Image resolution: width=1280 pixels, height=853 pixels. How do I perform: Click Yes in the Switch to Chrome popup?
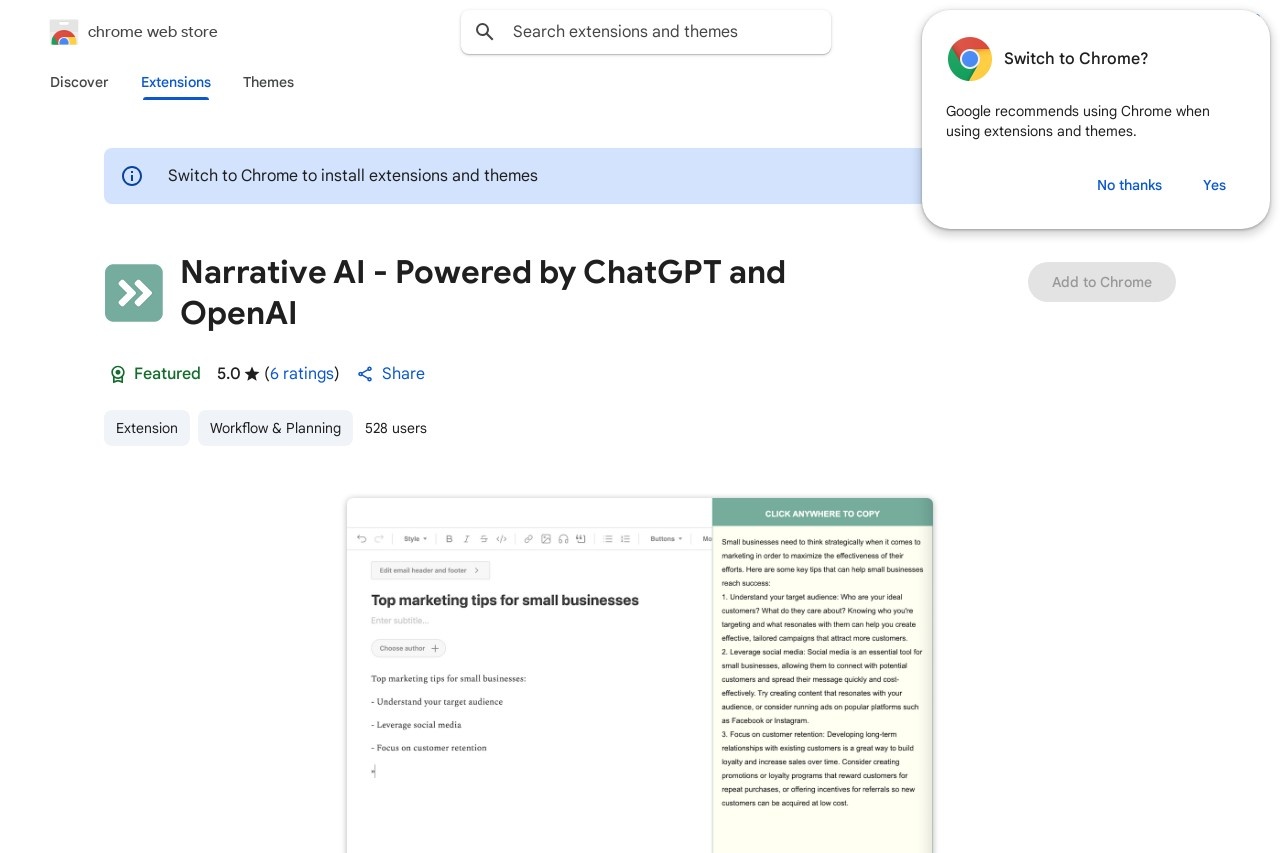tap(1214, 185)
